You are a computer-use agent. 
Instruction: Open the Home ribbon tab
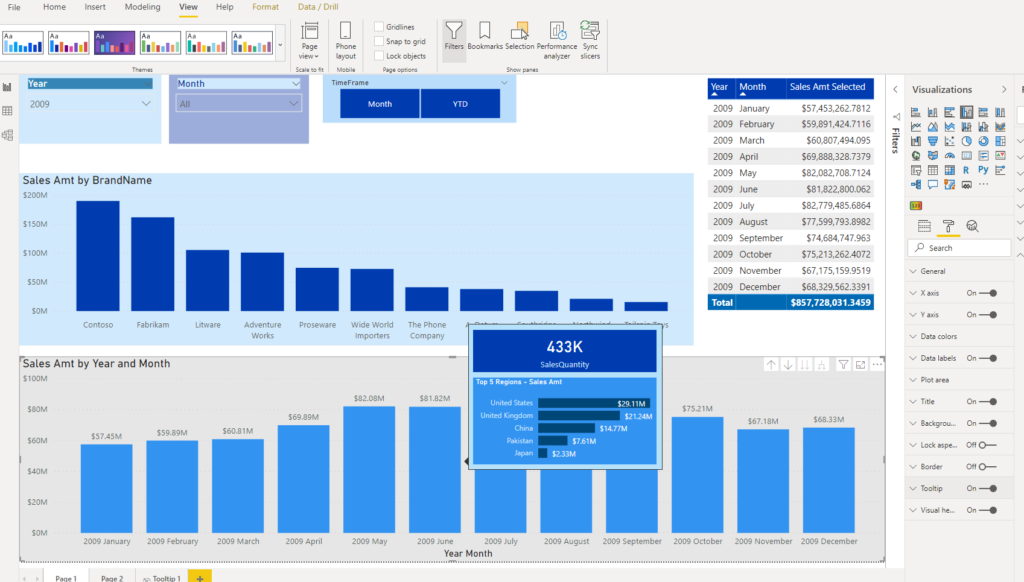coord(54,7)
